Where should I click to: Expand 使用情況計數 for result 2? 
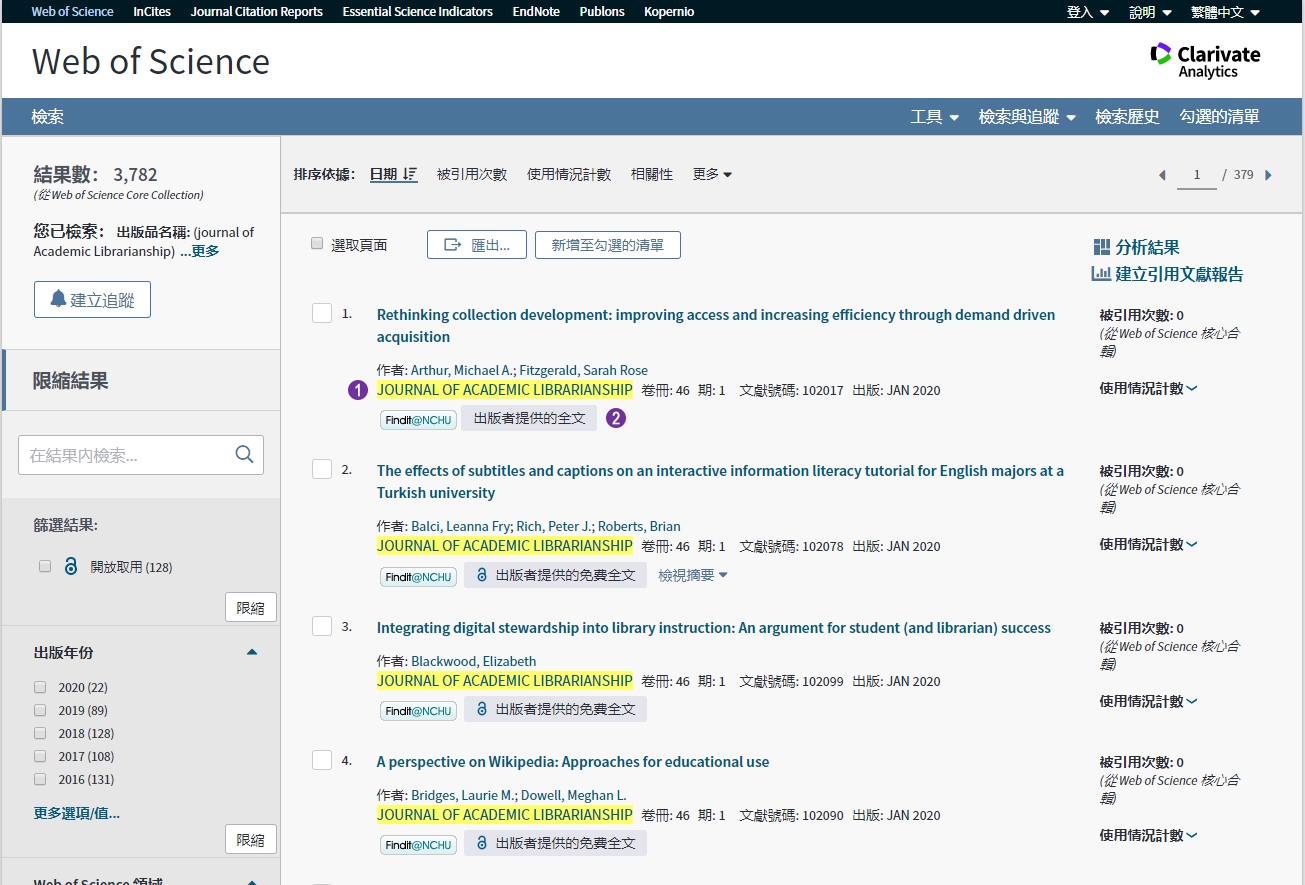(1148, 544)
